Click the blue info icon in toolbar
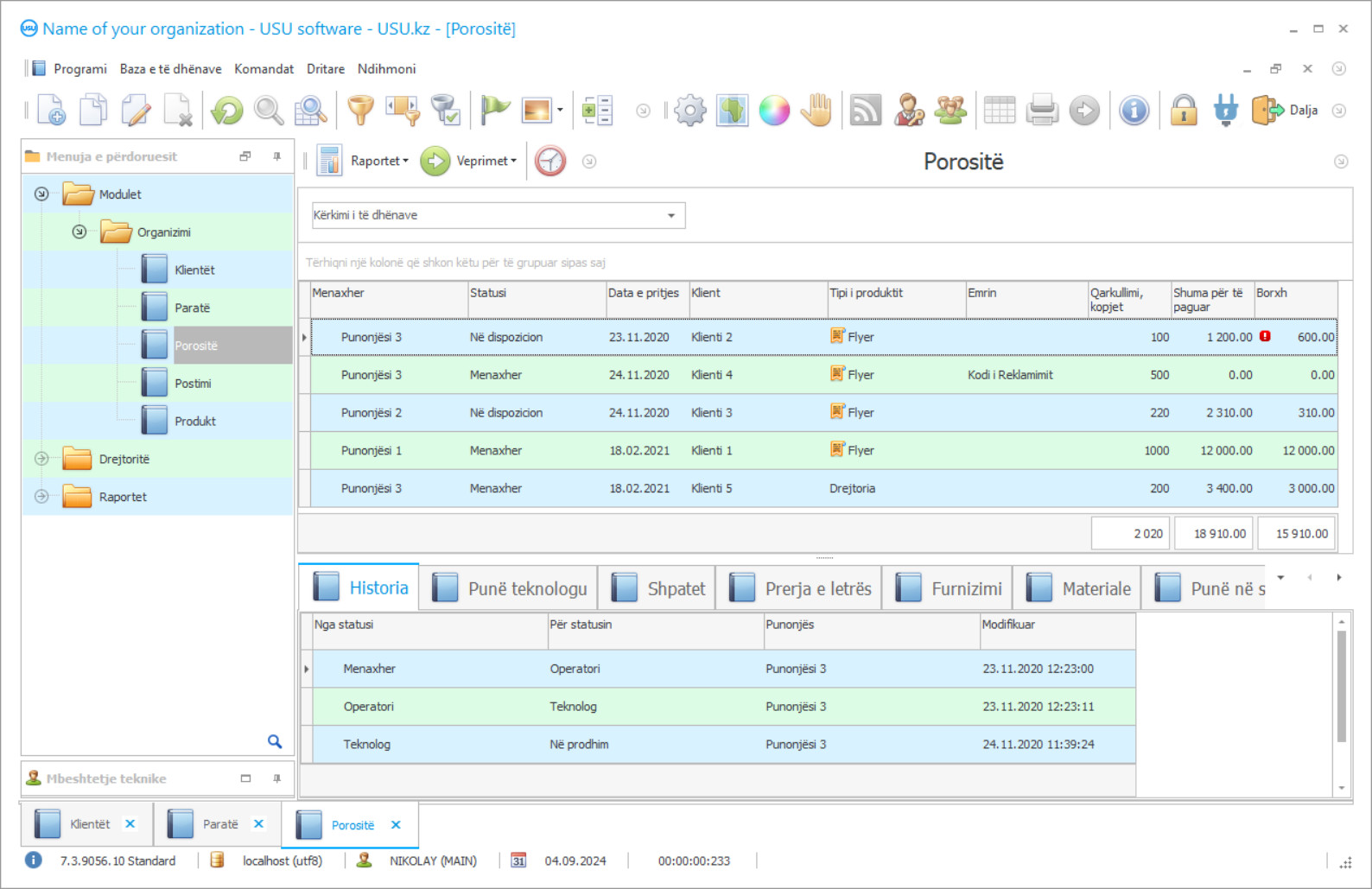 pyautogui.click(x=1134, y=111)
